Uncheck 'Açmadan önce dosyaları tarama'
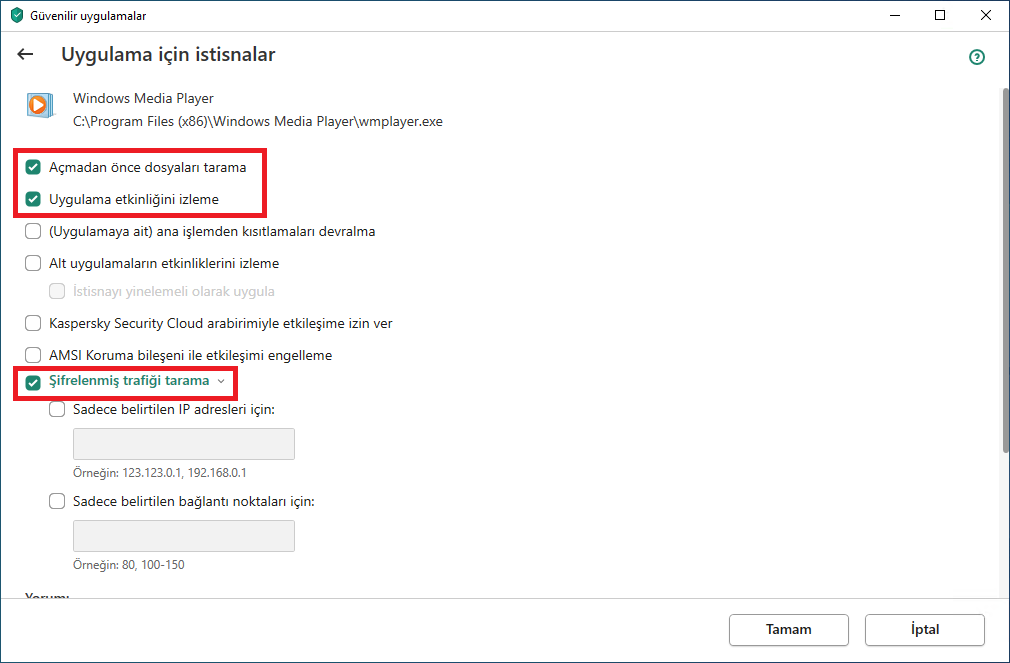Screen dimensions: 1010x663 tap(33, 168)
